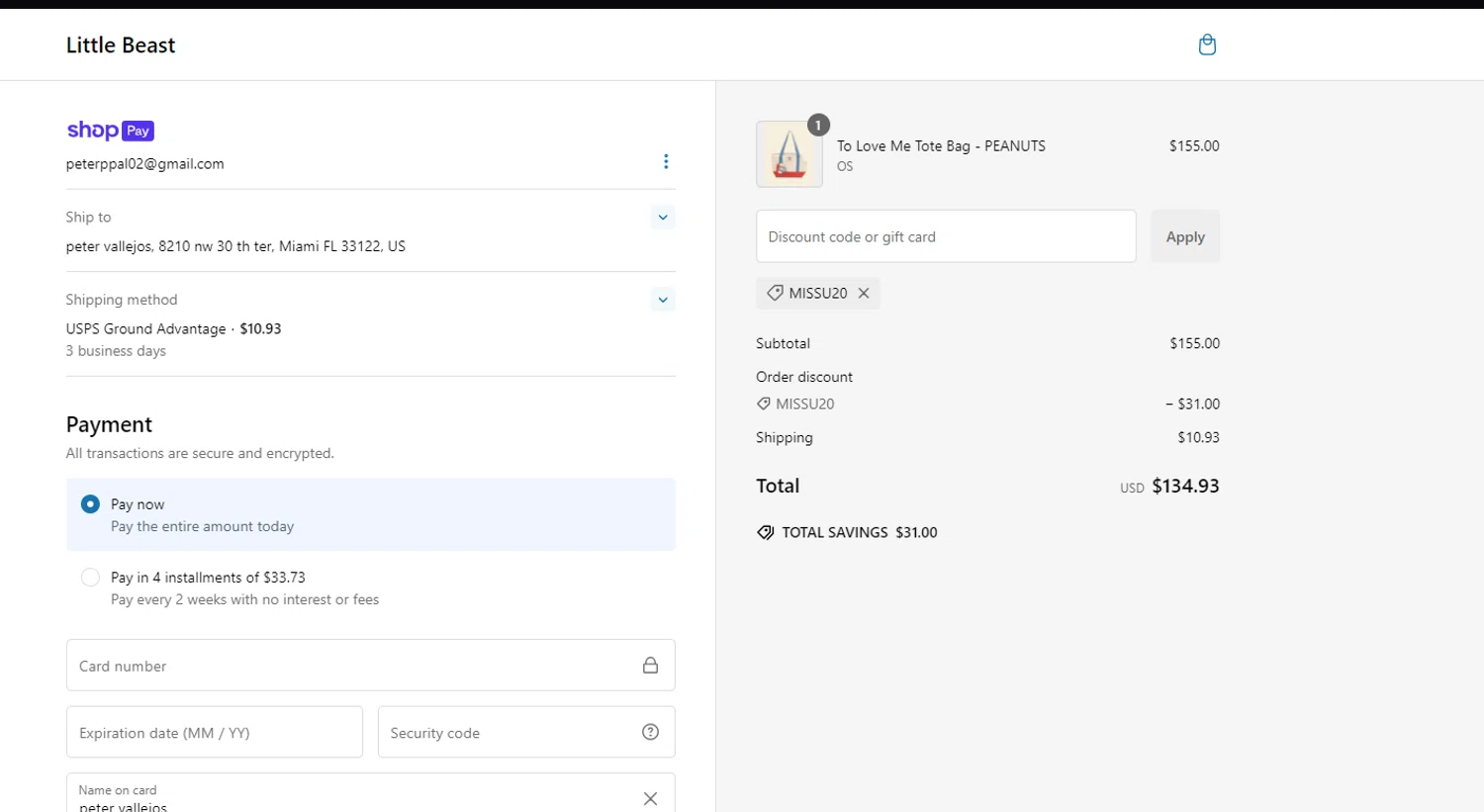Focus the Card number field

click(370, 666)
